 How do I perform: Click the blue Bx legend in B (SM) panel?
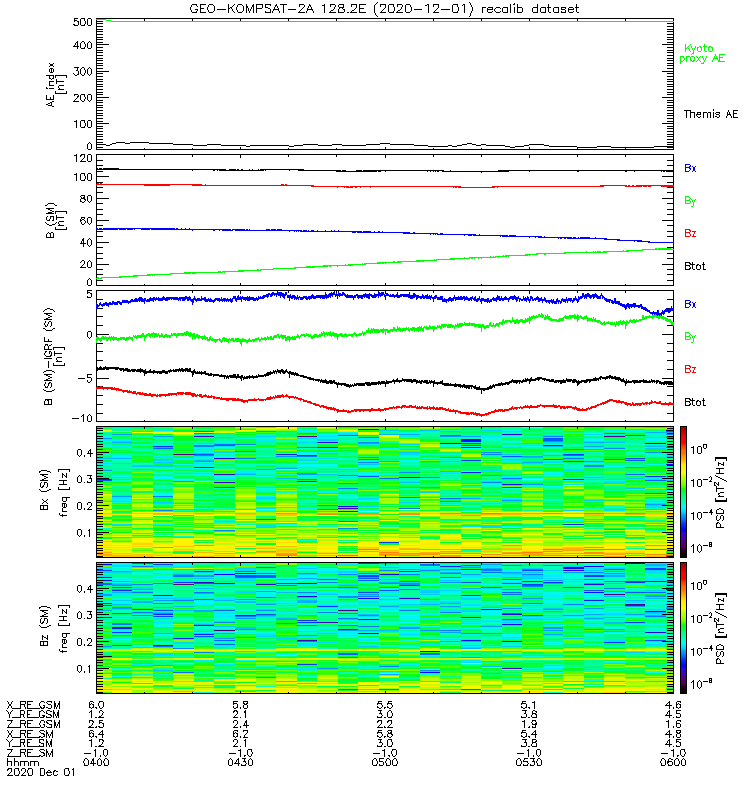tap(690, 168)
